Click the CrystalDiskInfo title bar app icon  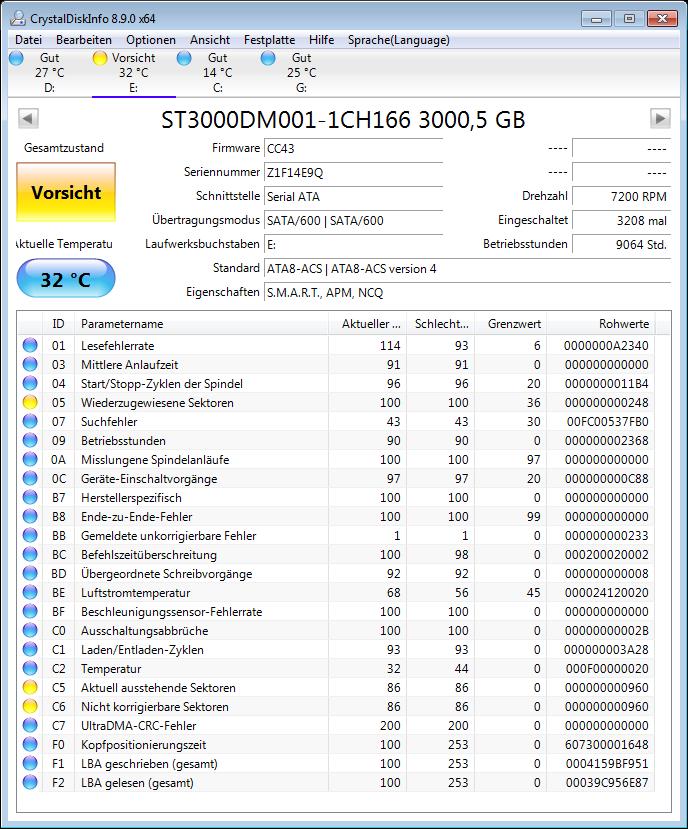(17, 19)
